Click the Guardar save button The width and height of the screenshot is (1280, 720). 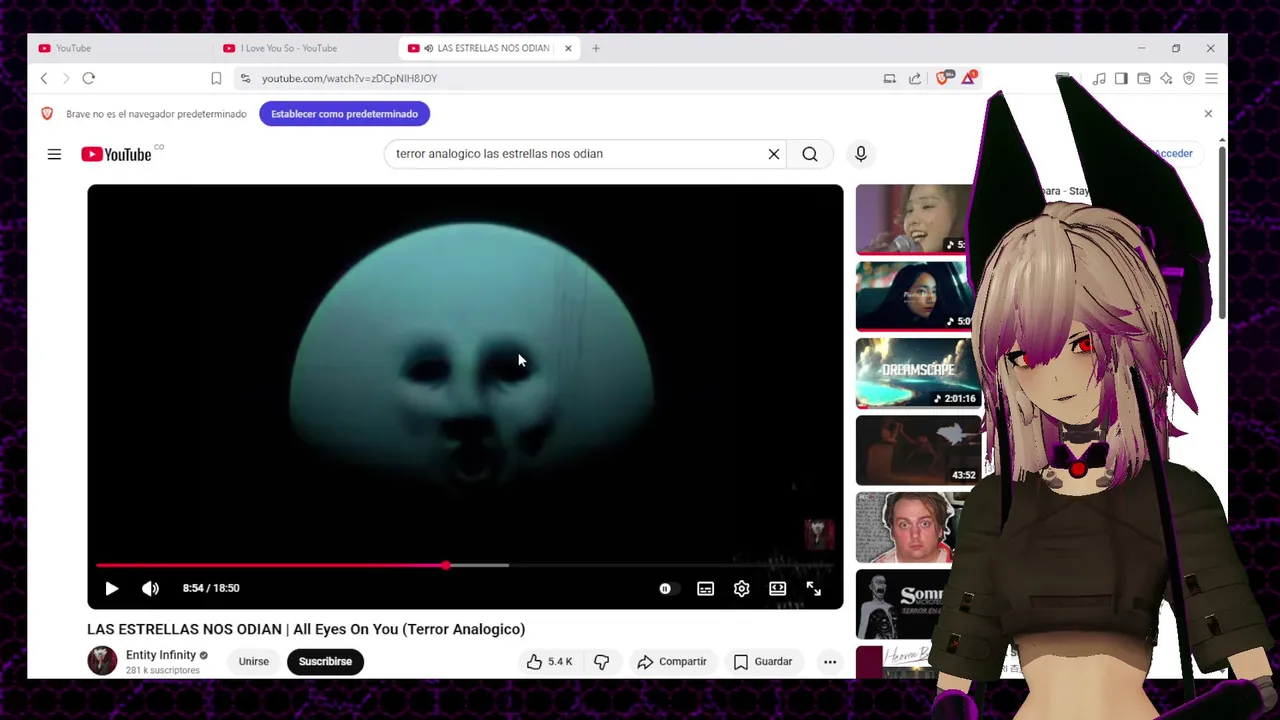763,661
